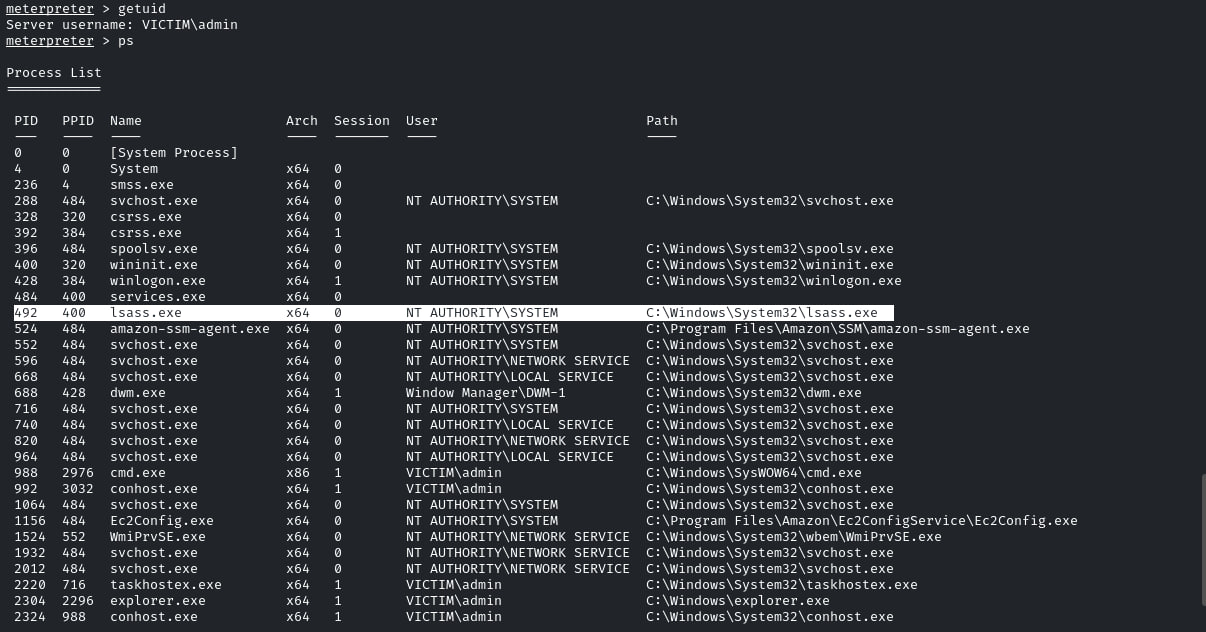Select the '[System Process]' name entry
This screenshot has height=632, width=1206.
coord(174,153)
